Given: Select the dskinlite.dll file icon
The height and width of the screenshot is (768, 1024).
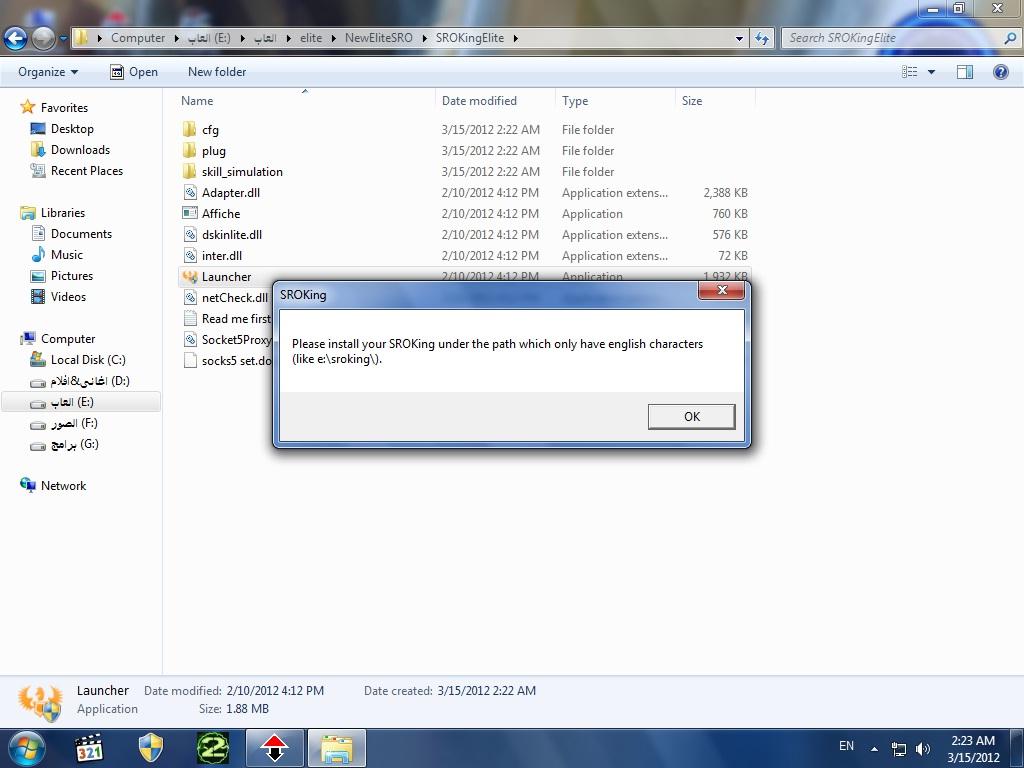Looking at the screenshot, I should coord(189,234).
